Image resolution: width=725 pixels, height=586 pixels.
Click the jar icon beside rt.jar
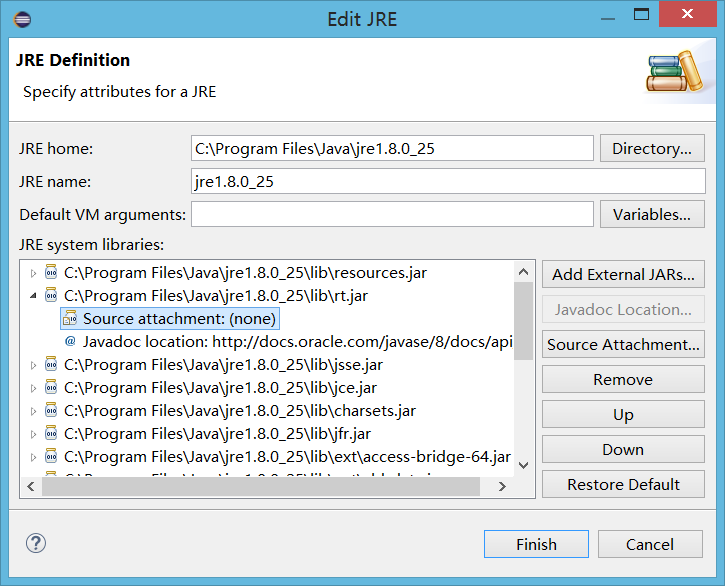pos(51,295)
